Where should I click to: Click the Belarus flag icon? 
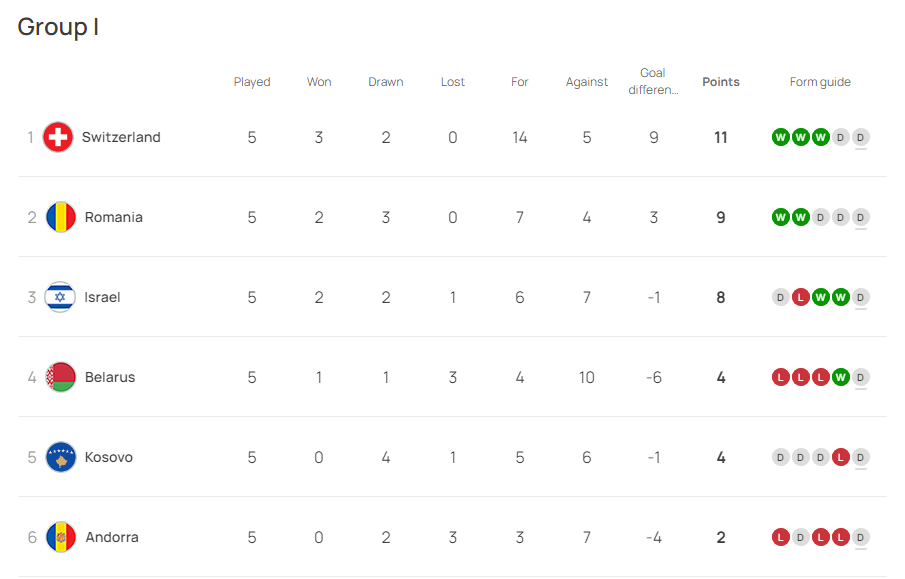[x=60, y=377]
